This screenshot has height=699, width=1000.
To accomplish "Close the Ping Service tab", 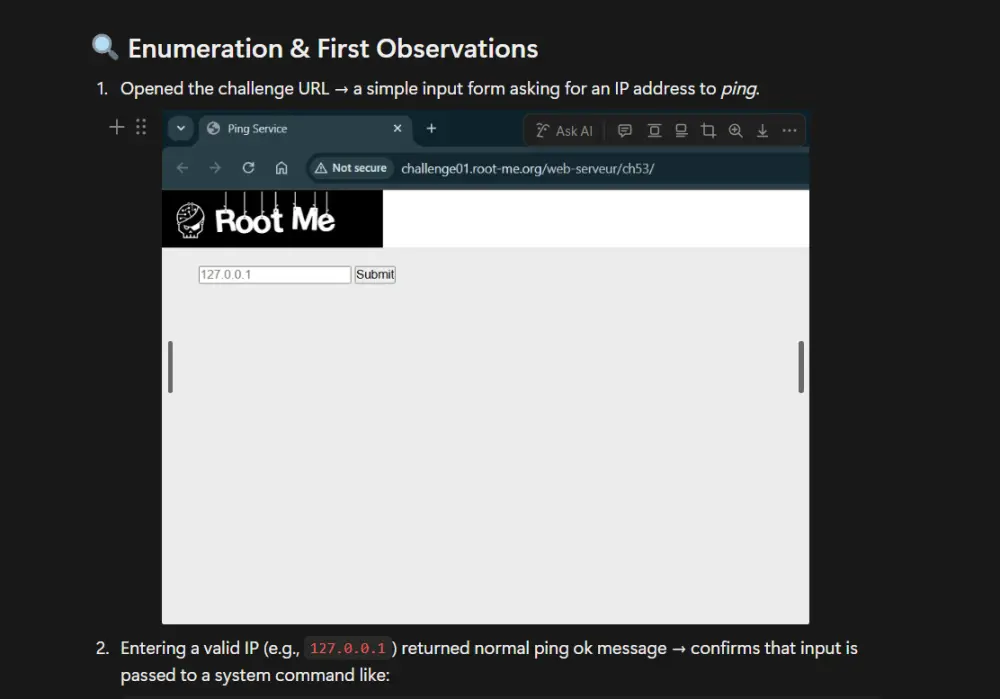I will coord(397,128).
